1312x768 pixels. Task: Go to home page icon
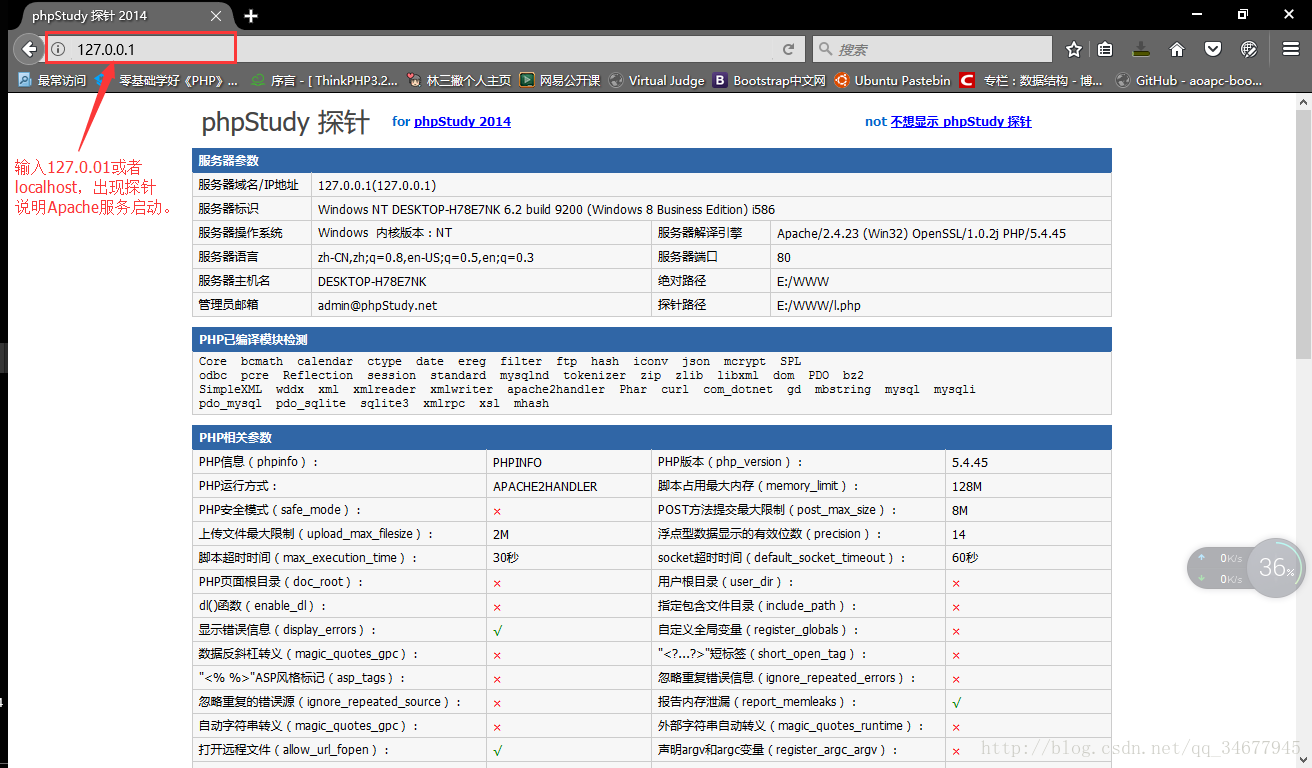pos(1177,49)
